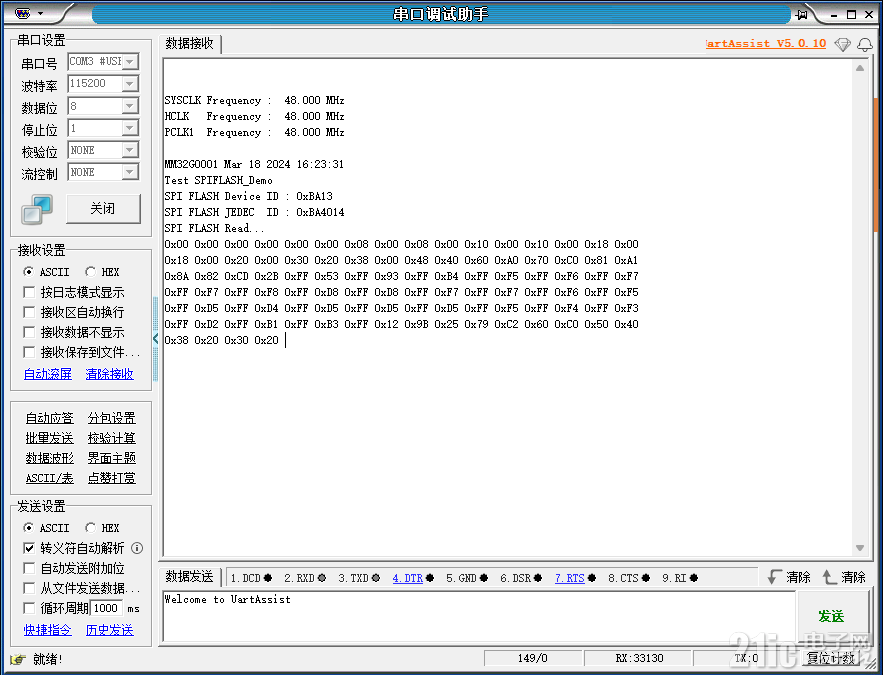The height and width of the screenshot is (675, 883).
Task: Open the checksum calculation (校验计算) link
Action: point(112,438)
